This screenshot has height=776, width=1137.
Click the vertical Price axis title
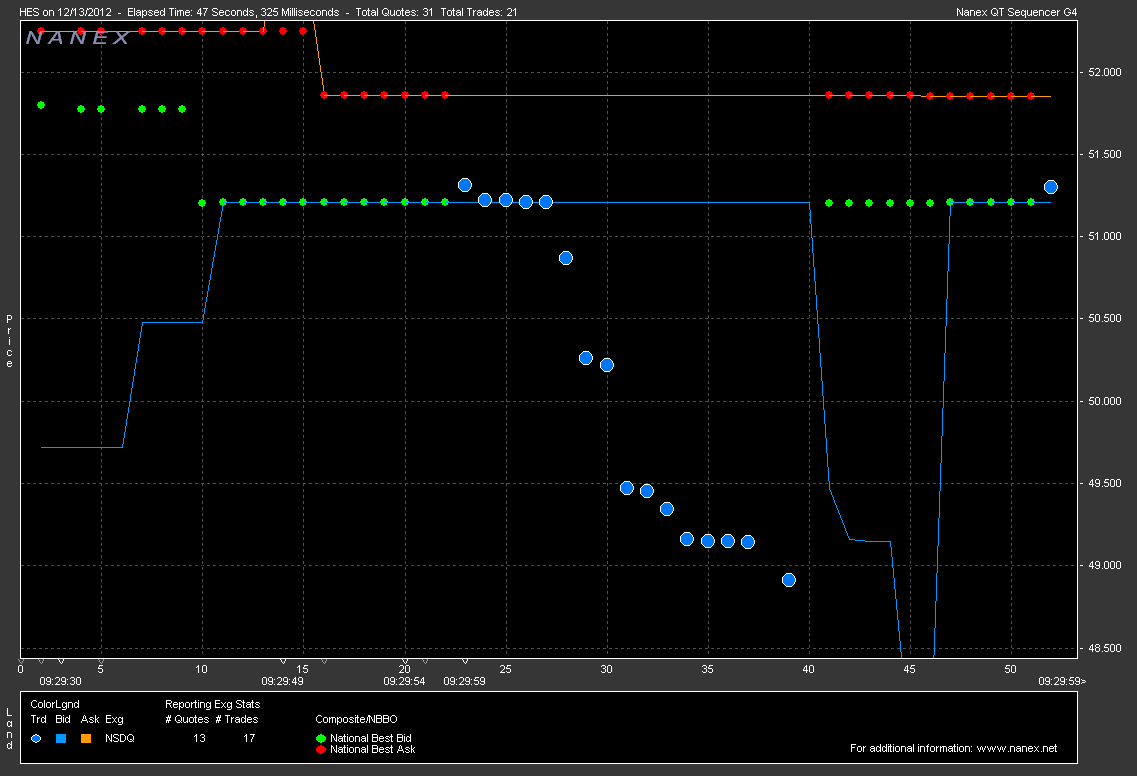[x=9, y=341]
